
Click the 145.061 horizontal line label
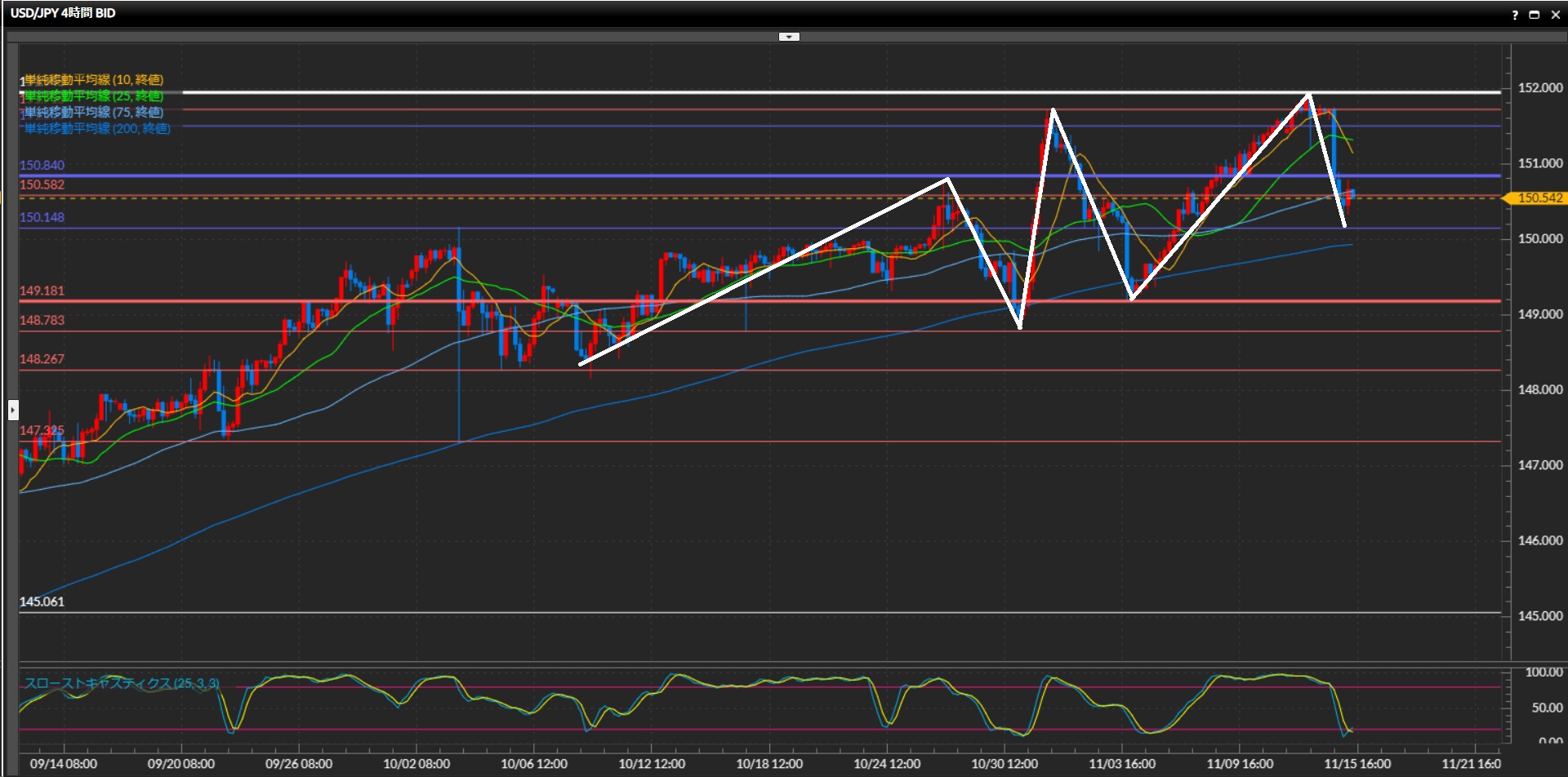[x=42, y=602]
